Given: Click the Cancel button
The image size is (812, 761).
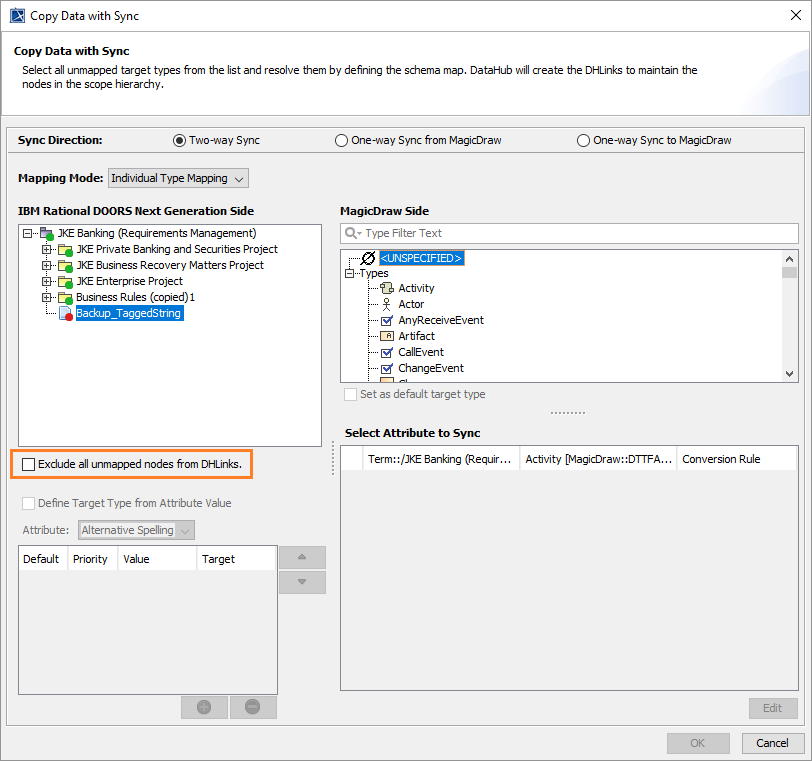Looking at the screenshot, I should (772, 743).
